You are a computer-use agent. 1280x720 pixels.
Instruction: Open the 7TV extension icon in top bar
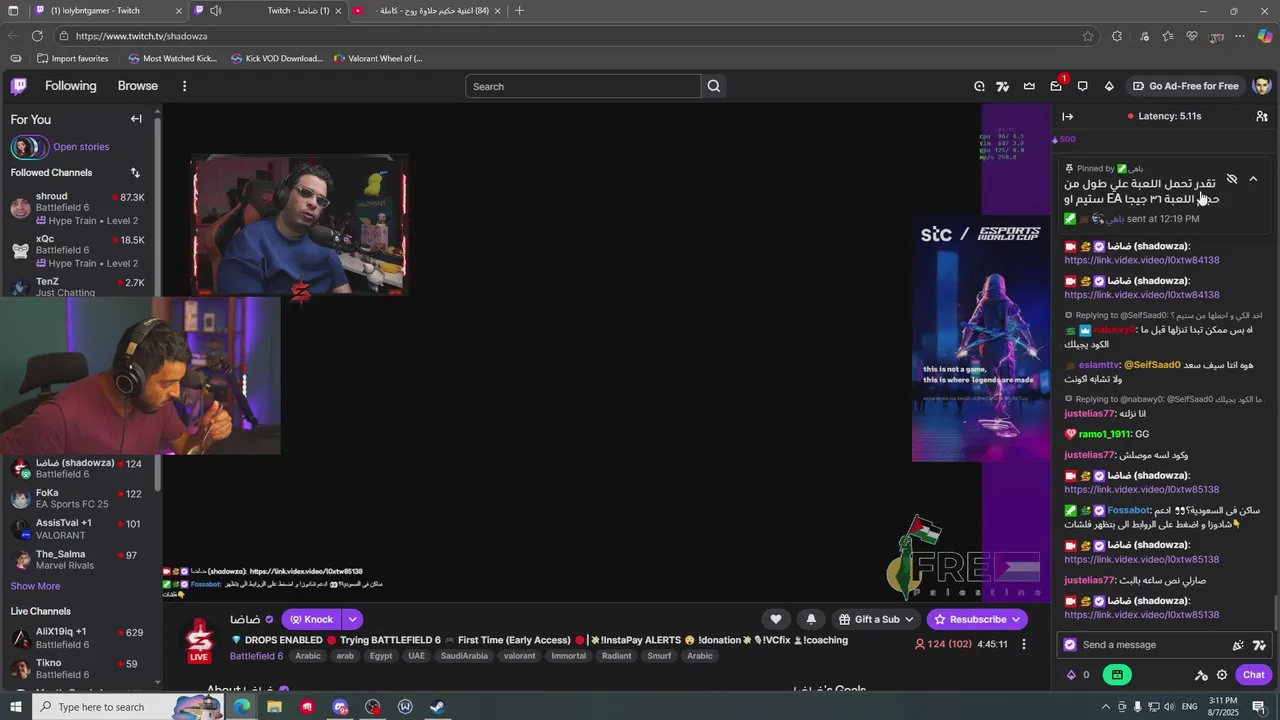1003,86
